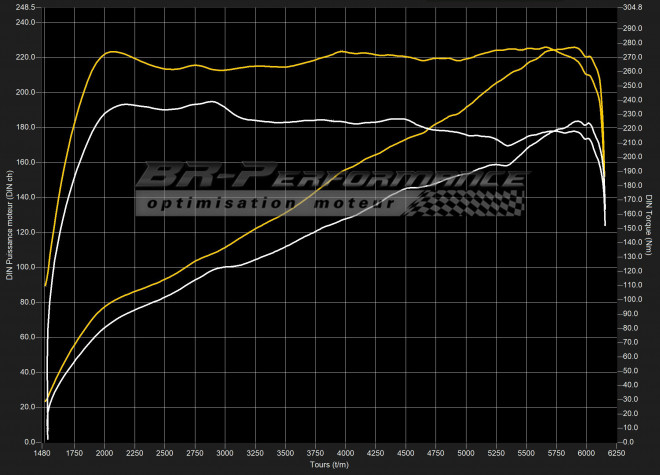Viewport: 660px width, 475px height.
Task: Select the 'DIN Puissance moteur (DIN ch)' axis title
Action: pos(9,225)
